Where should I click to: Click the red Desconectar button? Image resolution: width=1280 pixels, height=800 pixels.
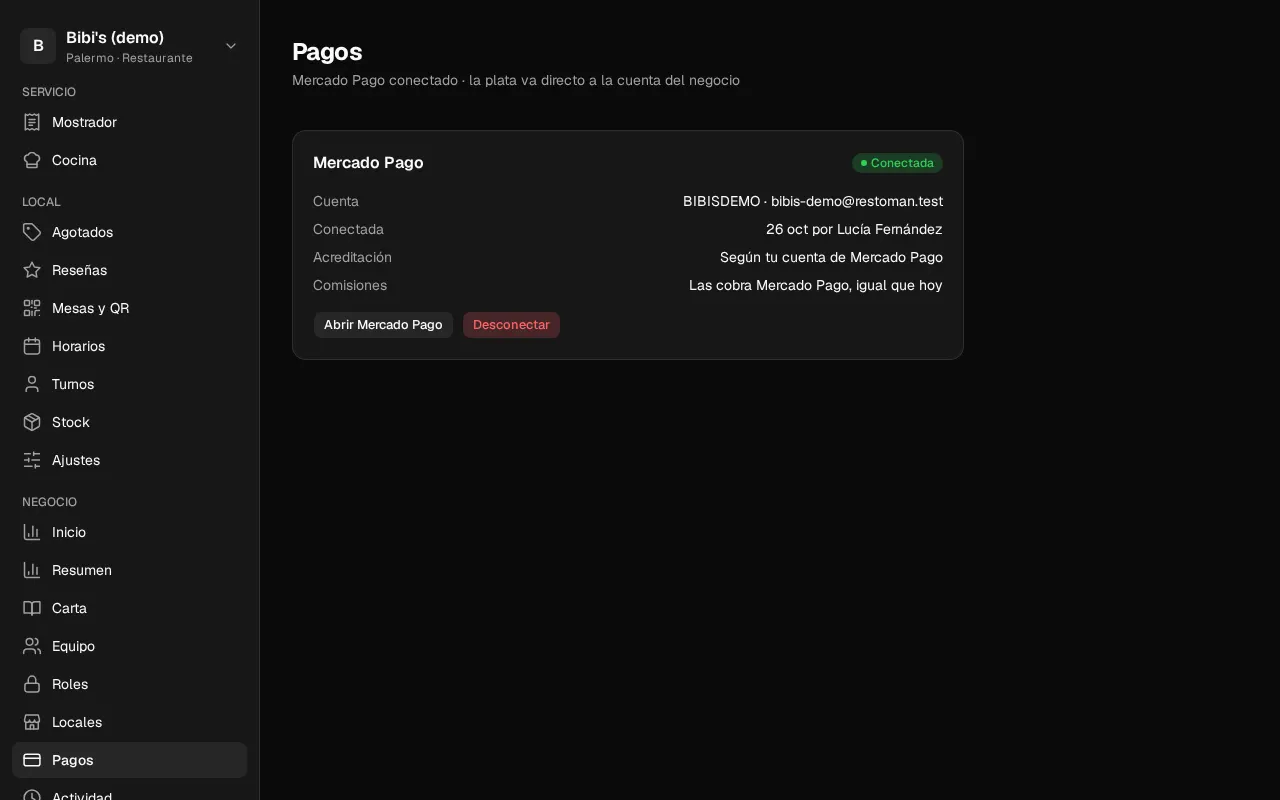(511, 325)
